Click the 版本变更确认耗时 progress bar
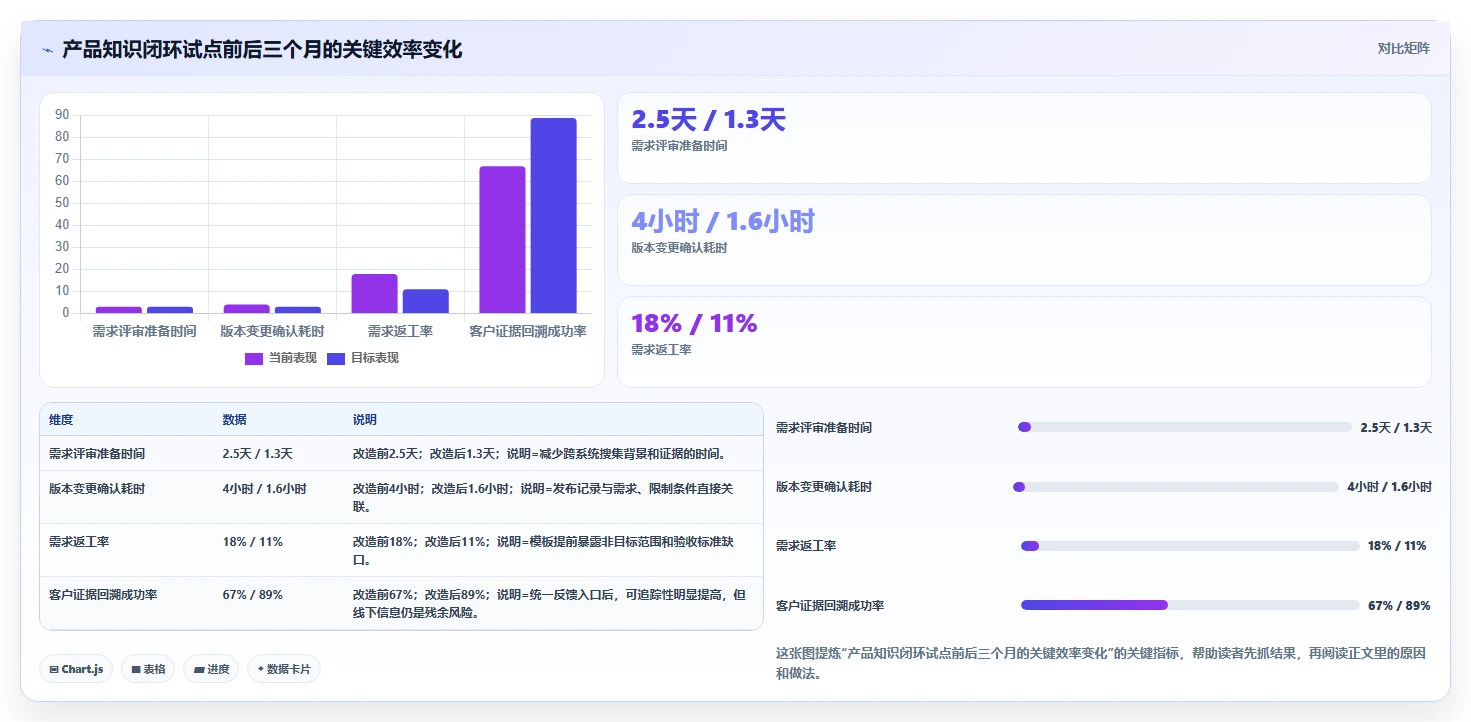Screen dimensions: 1471x722 point(1176,487)
